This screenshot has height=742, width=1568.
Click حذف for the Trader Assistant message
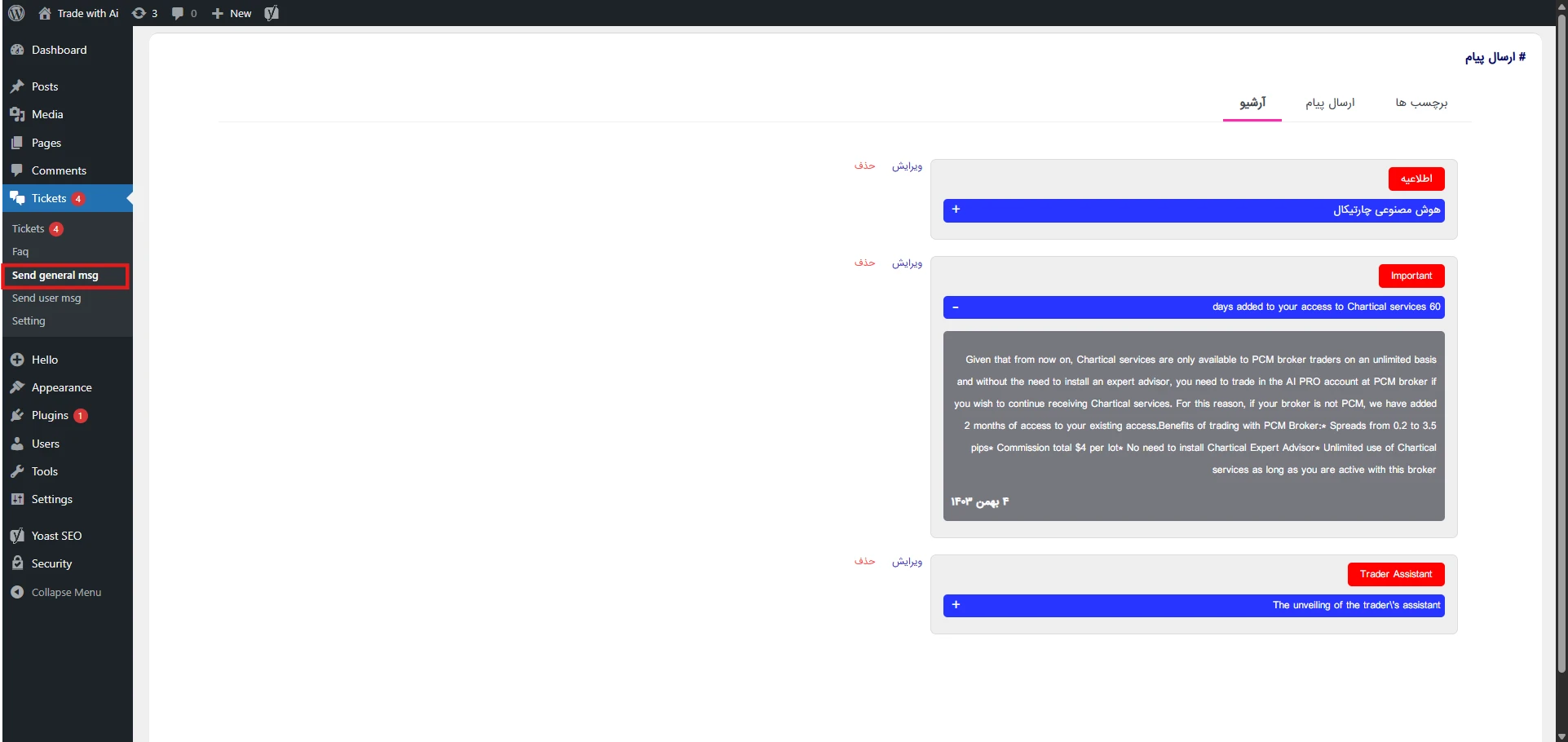pyautogui.click(x=864, y=561)
